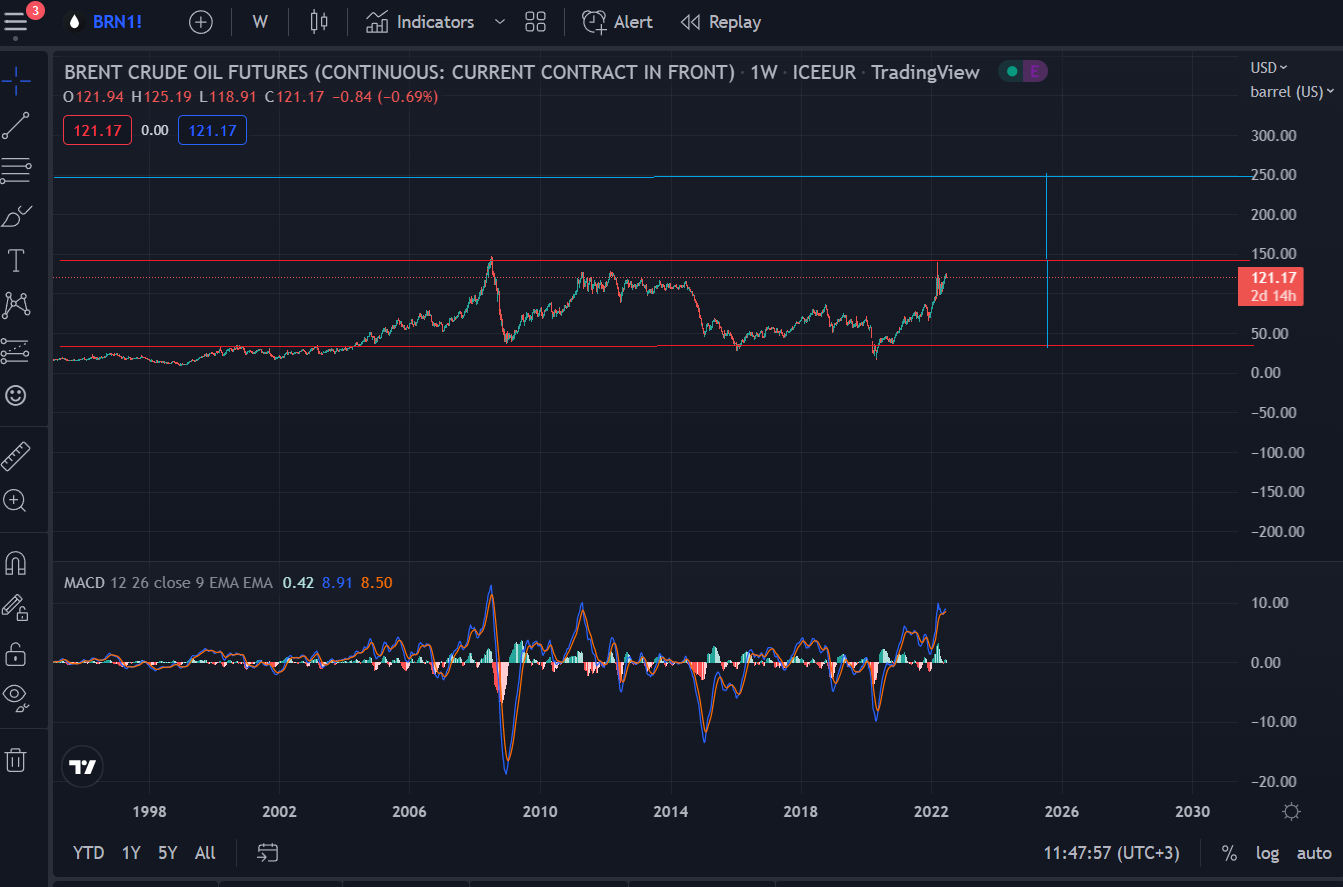Click the 2022 label on time axis
The width and height of the screenshot is (1343, 887).
click(931, 811)
